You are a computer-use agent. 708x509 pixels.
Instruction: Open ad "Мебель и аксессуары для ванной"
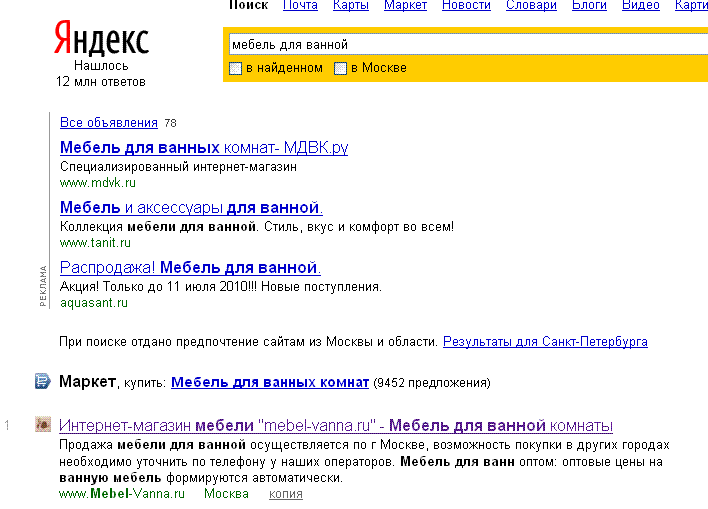(x=191, y=207)
